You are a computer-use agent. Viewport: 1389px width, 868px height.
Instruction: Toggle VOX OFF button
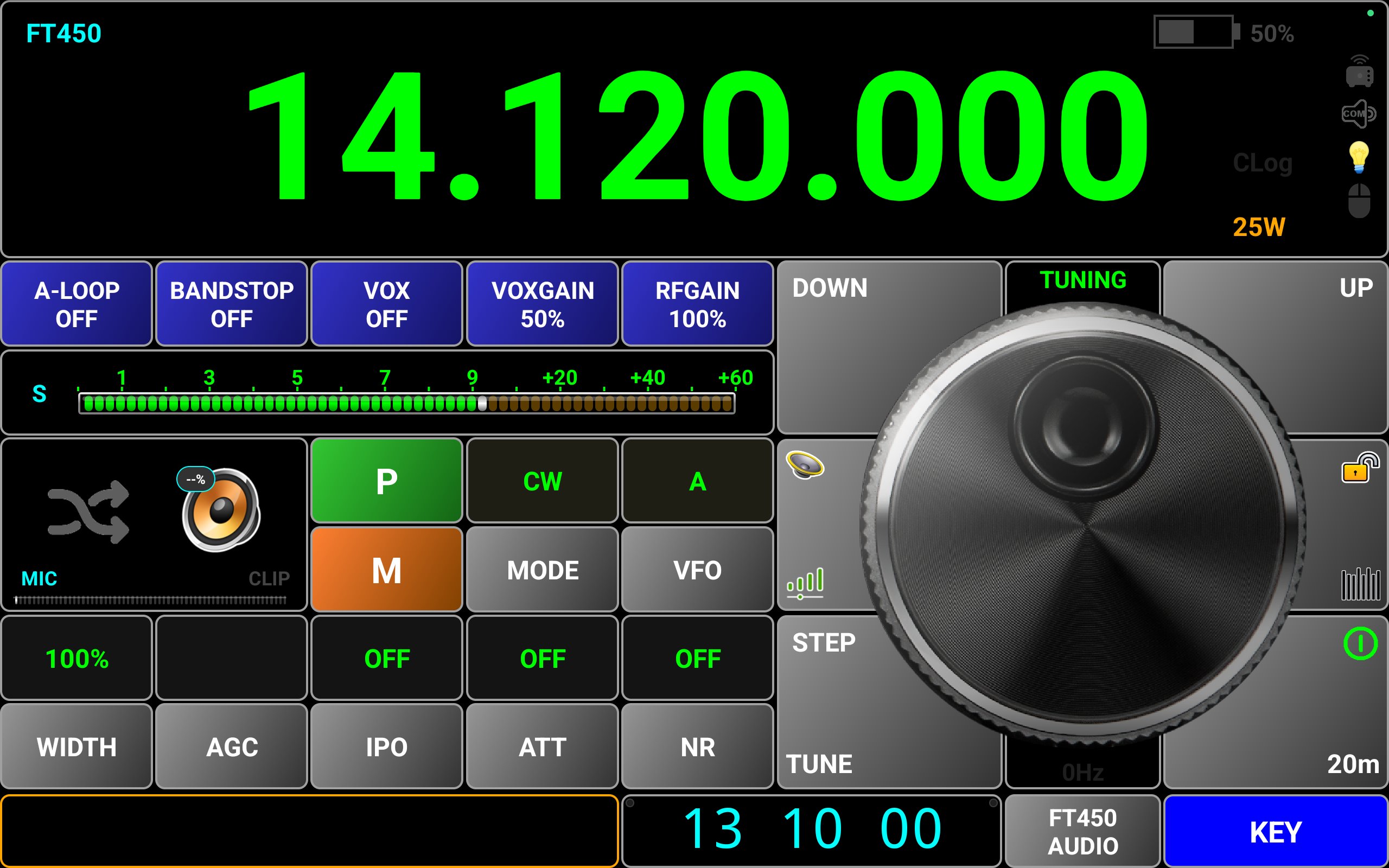[x=386, y=304]
